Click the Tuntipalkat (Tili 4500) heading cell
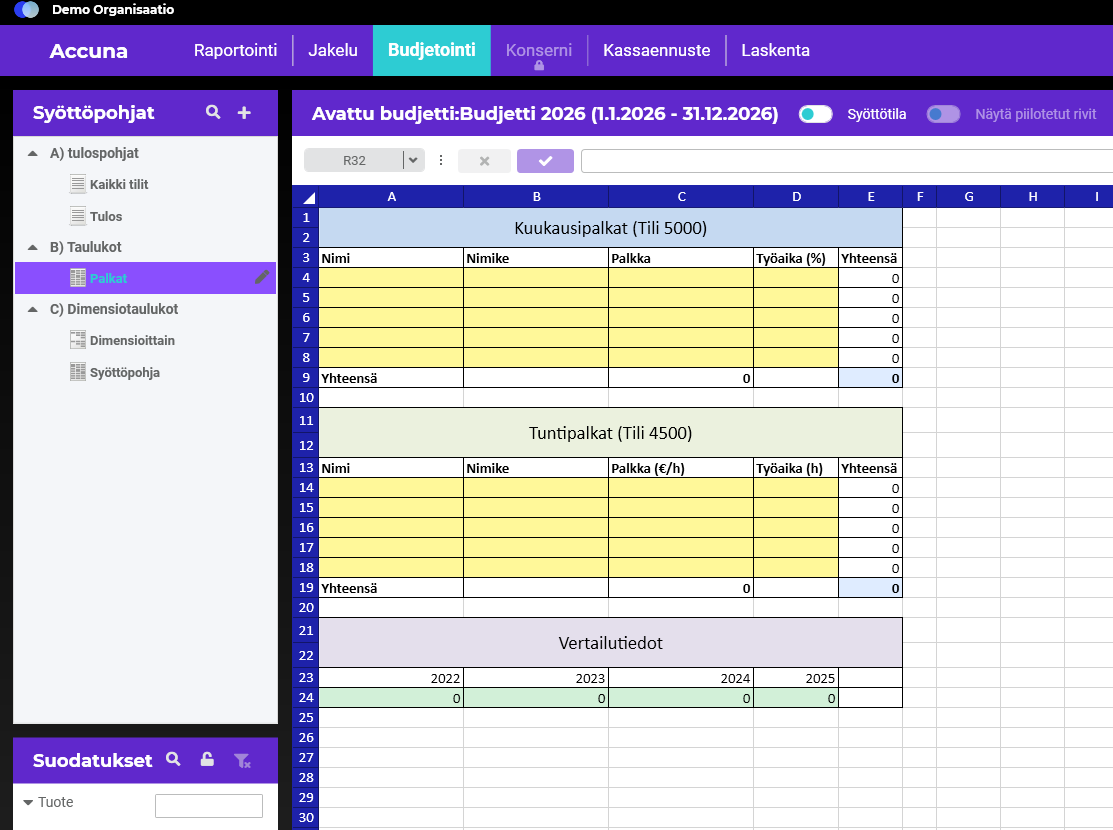Image resolution: width=1113 pixels, height=830 pixels. pos(610,433)
